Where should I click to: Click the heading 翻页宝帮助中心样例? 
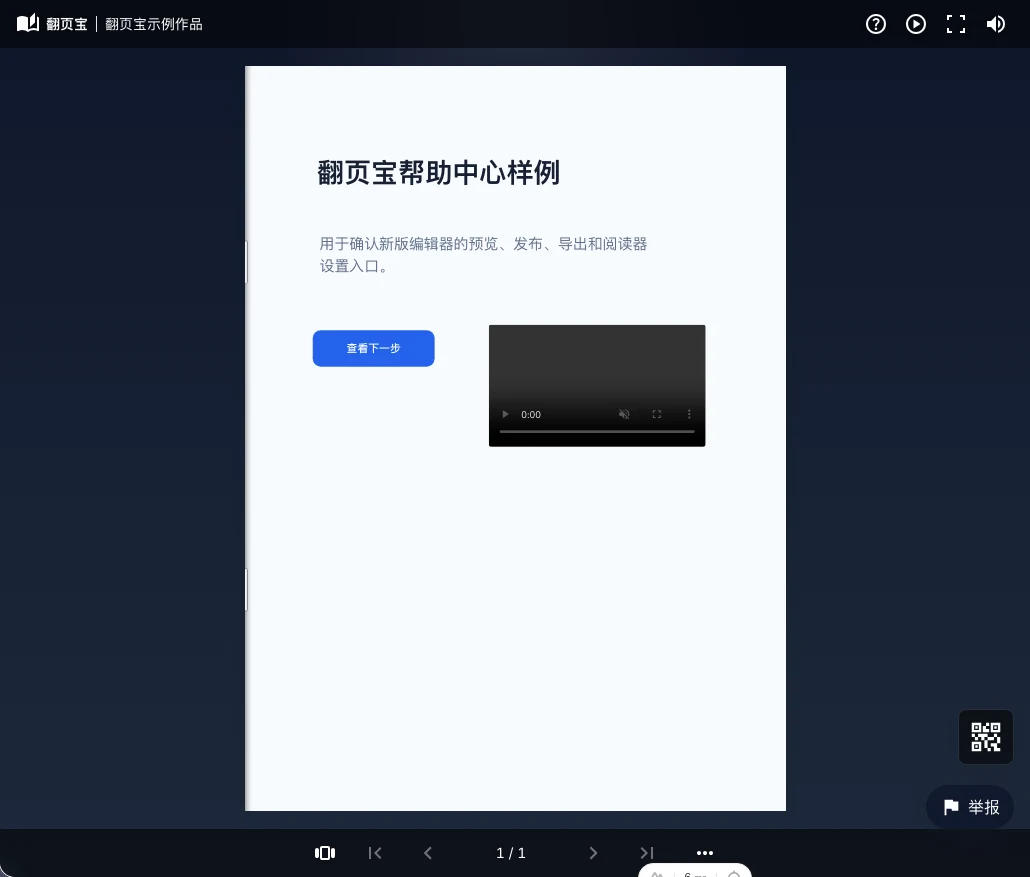[x=438, y=173]
